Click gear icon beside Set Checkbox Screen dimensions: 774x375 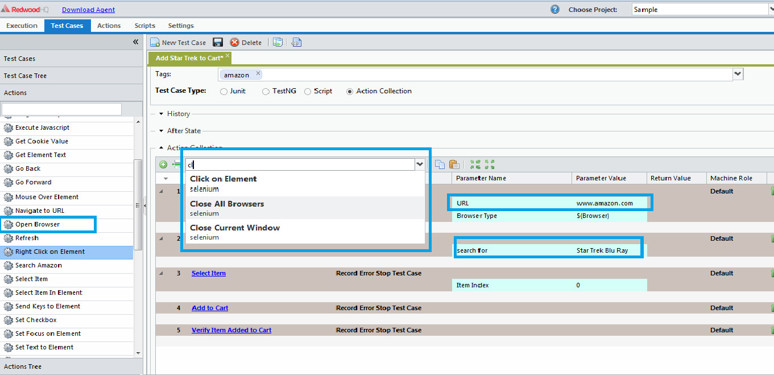(8, 320)
